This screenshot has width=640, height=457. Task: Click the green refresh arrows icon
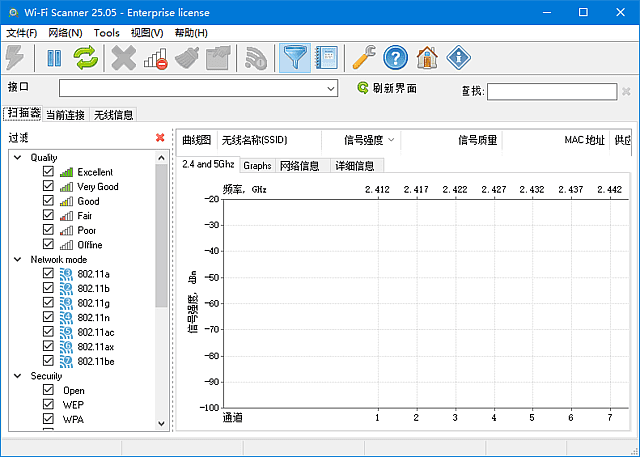[x=85, y=58]
